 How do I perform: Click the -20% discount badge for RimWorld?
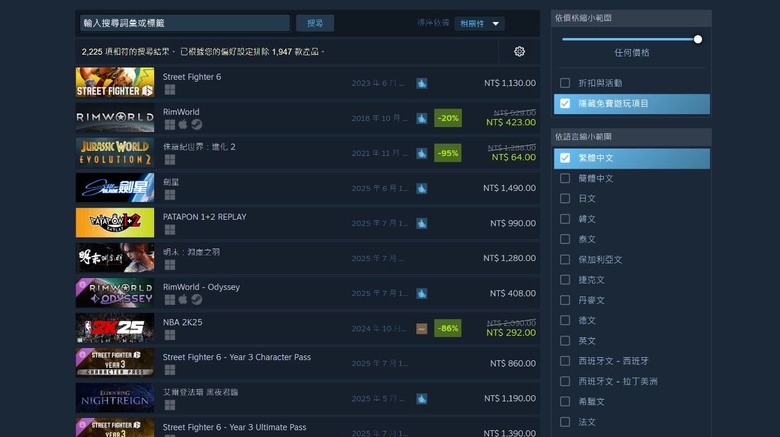pos(448,118)
